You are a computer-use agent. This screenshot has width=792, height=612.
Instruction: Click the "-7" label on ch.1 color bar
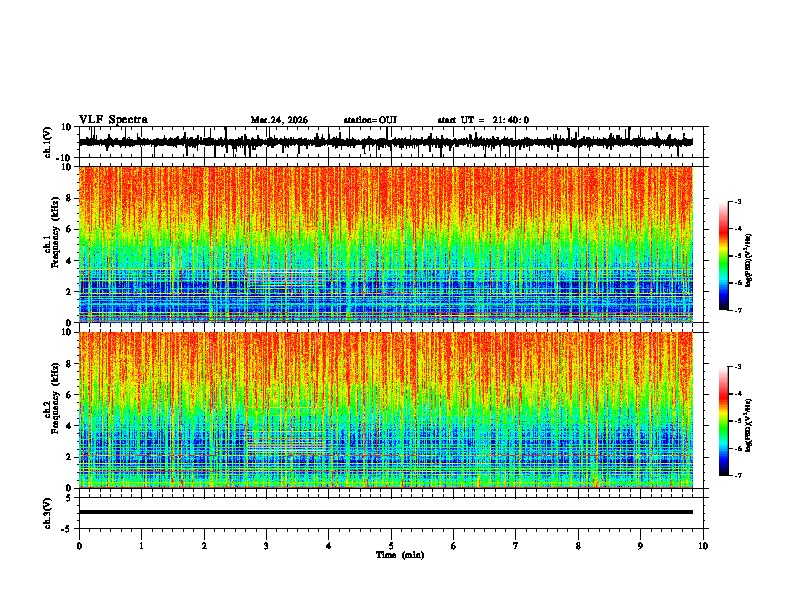click(738, 310)
